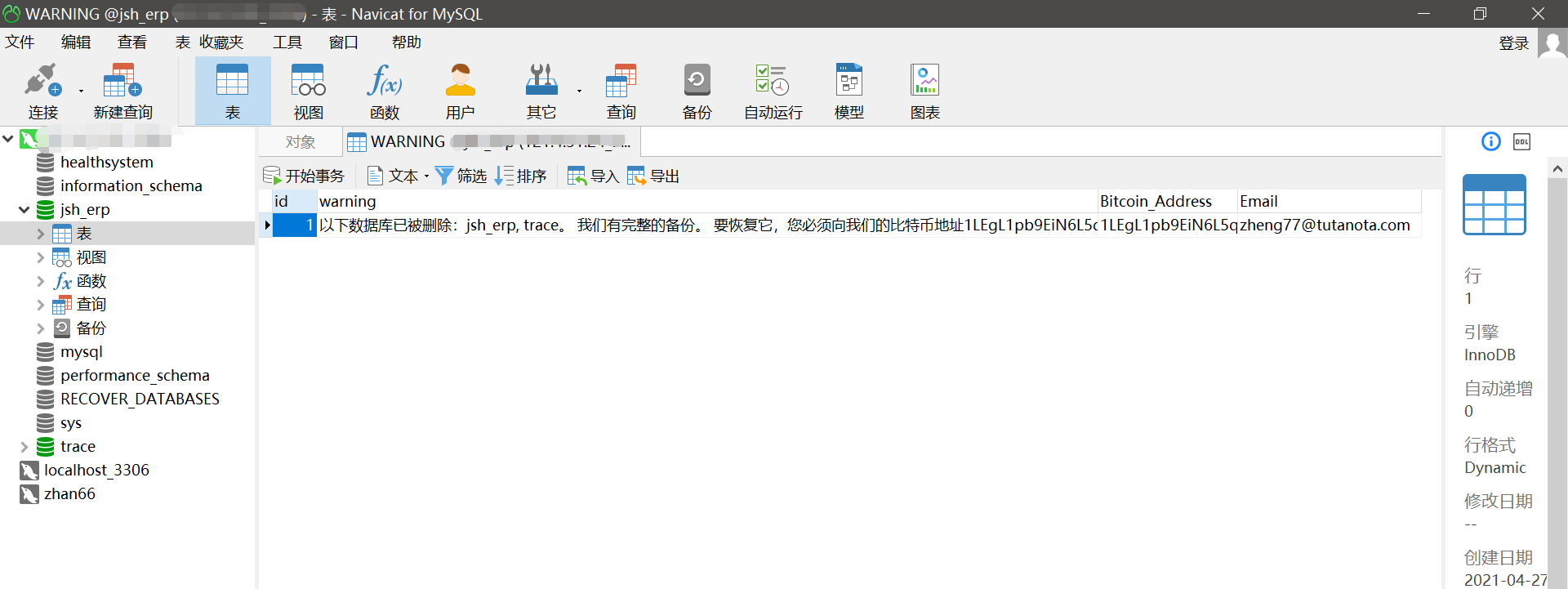Expand the 备份 node under jsh_erp

[40, 328]
